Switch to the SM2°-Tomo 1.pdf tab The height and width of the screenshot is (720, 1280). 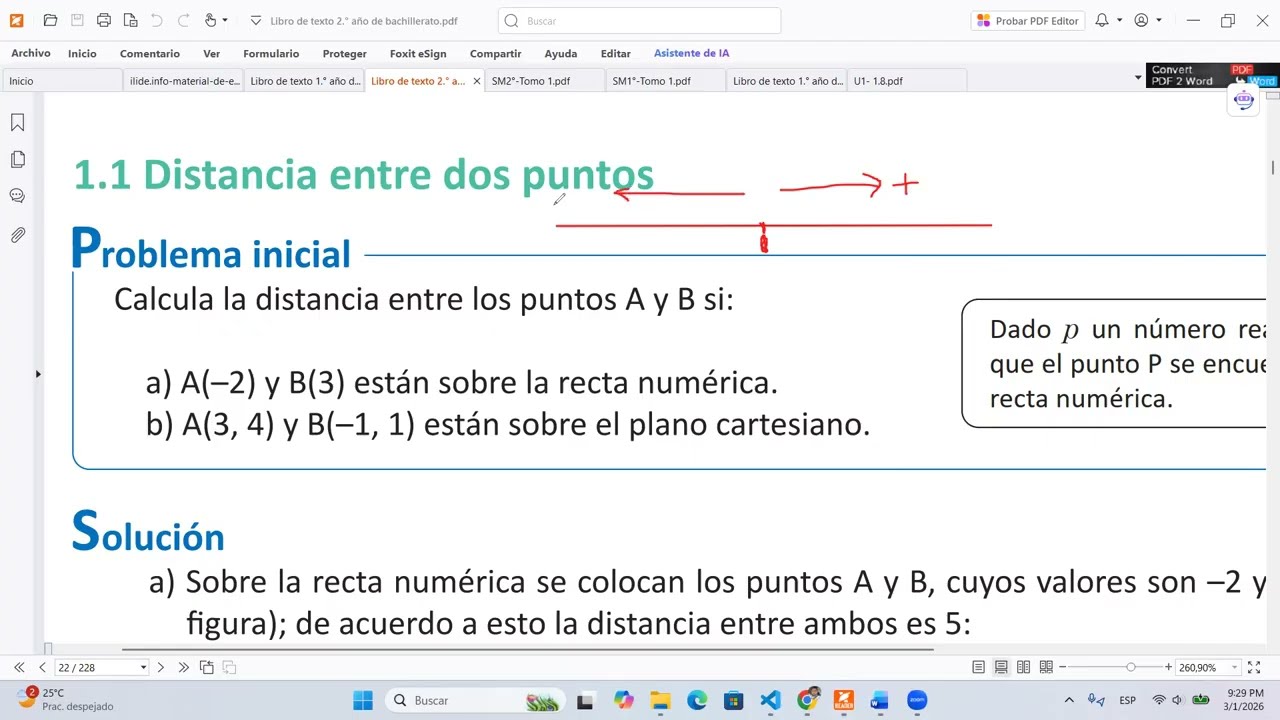point(545,81)
